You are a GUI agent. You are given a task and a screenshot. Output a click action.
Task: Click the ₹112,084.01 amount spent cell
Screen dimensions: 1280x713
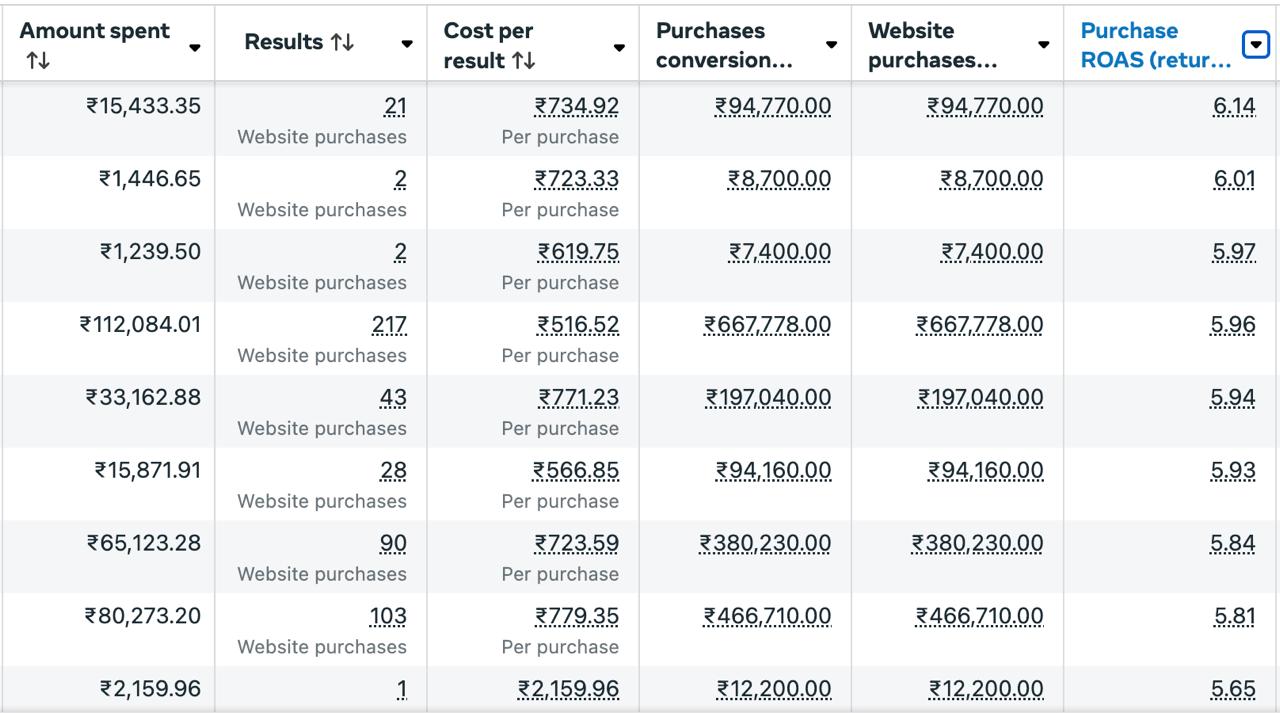click(140, 325)
